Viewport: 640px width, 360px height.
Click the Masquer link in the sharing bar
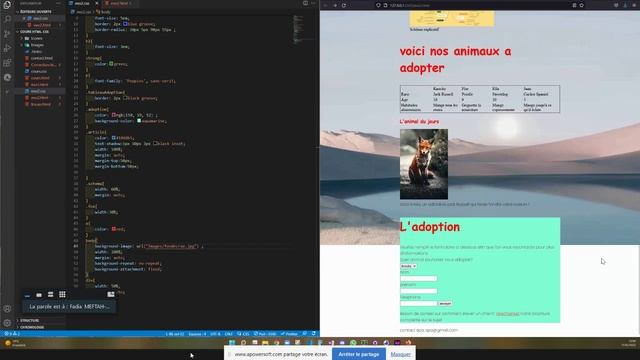tap(400, 354)
